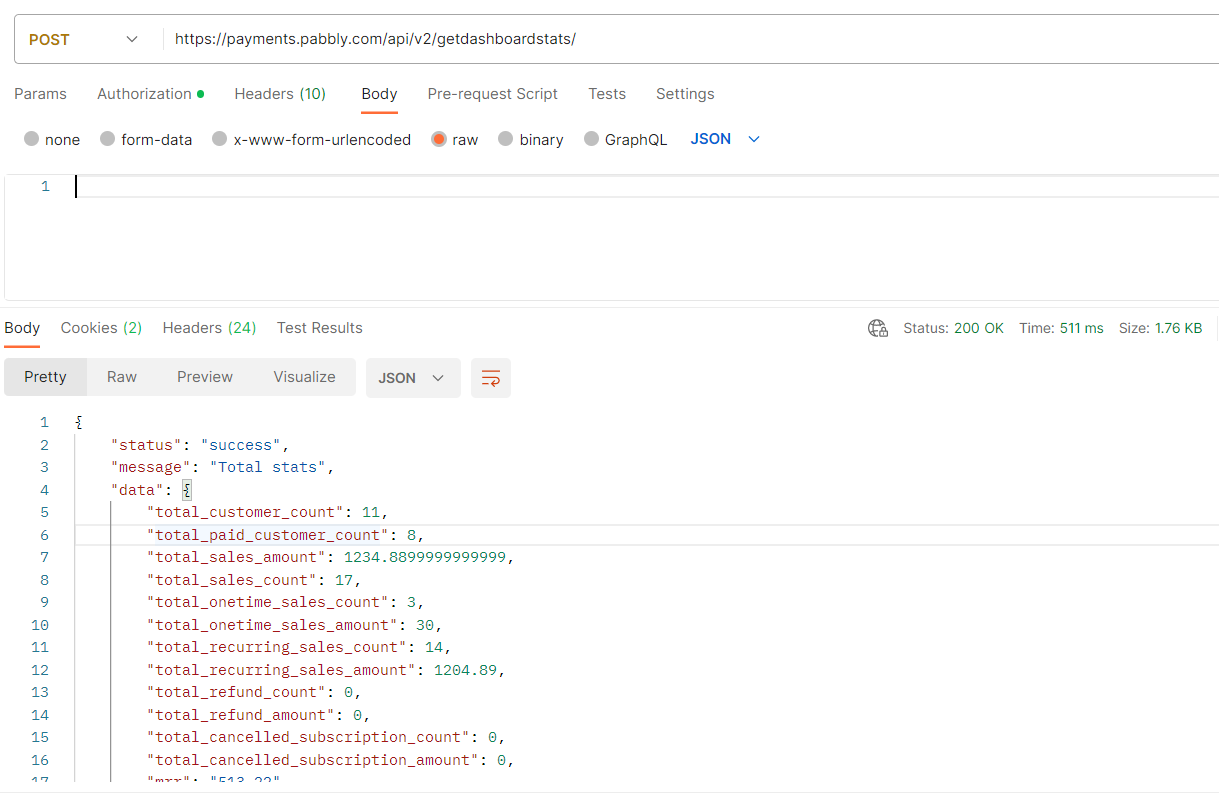
Task: Show the response Body tab
Action: [22, 328]
